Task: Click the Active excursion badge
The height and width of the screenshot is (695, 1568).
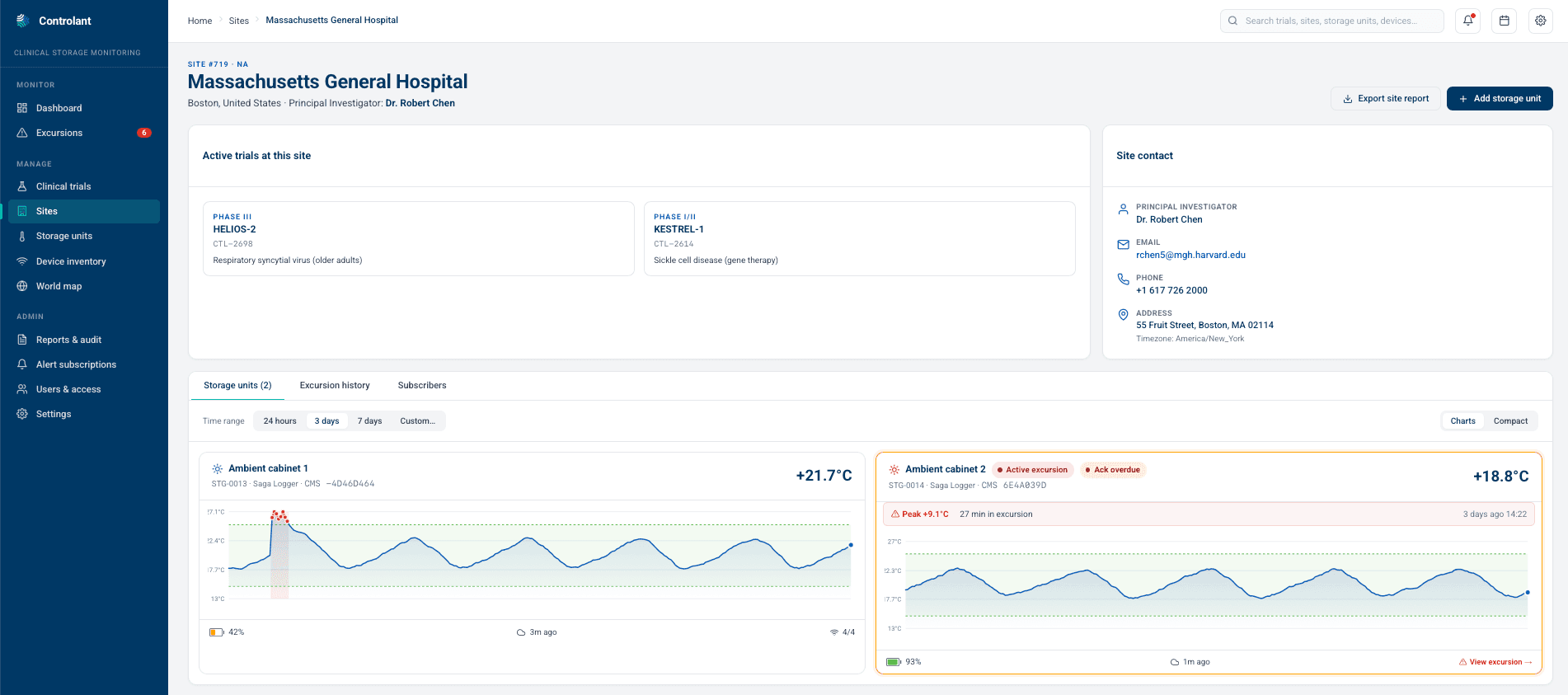Action: click(x=1032, y=470)
